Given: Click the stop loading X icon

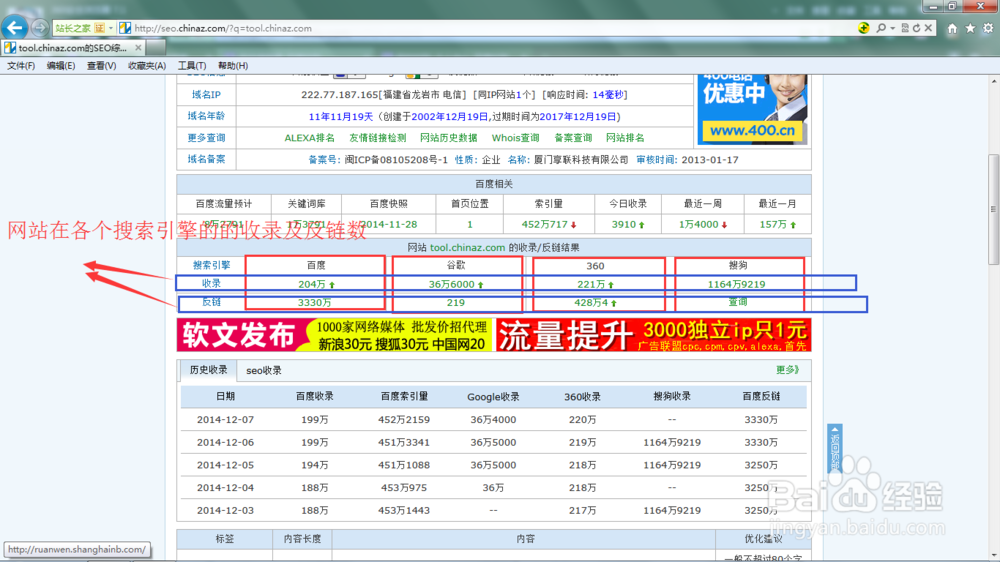Looking at the screenshot, I should pos(929,28).
